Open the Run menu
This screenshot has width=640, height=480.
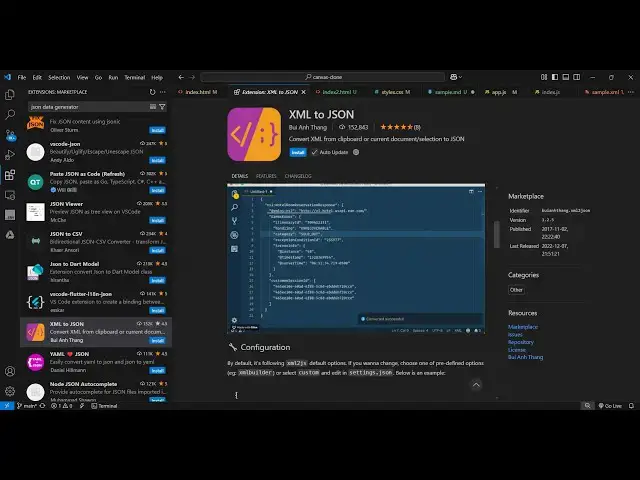(x=113, y=77)
